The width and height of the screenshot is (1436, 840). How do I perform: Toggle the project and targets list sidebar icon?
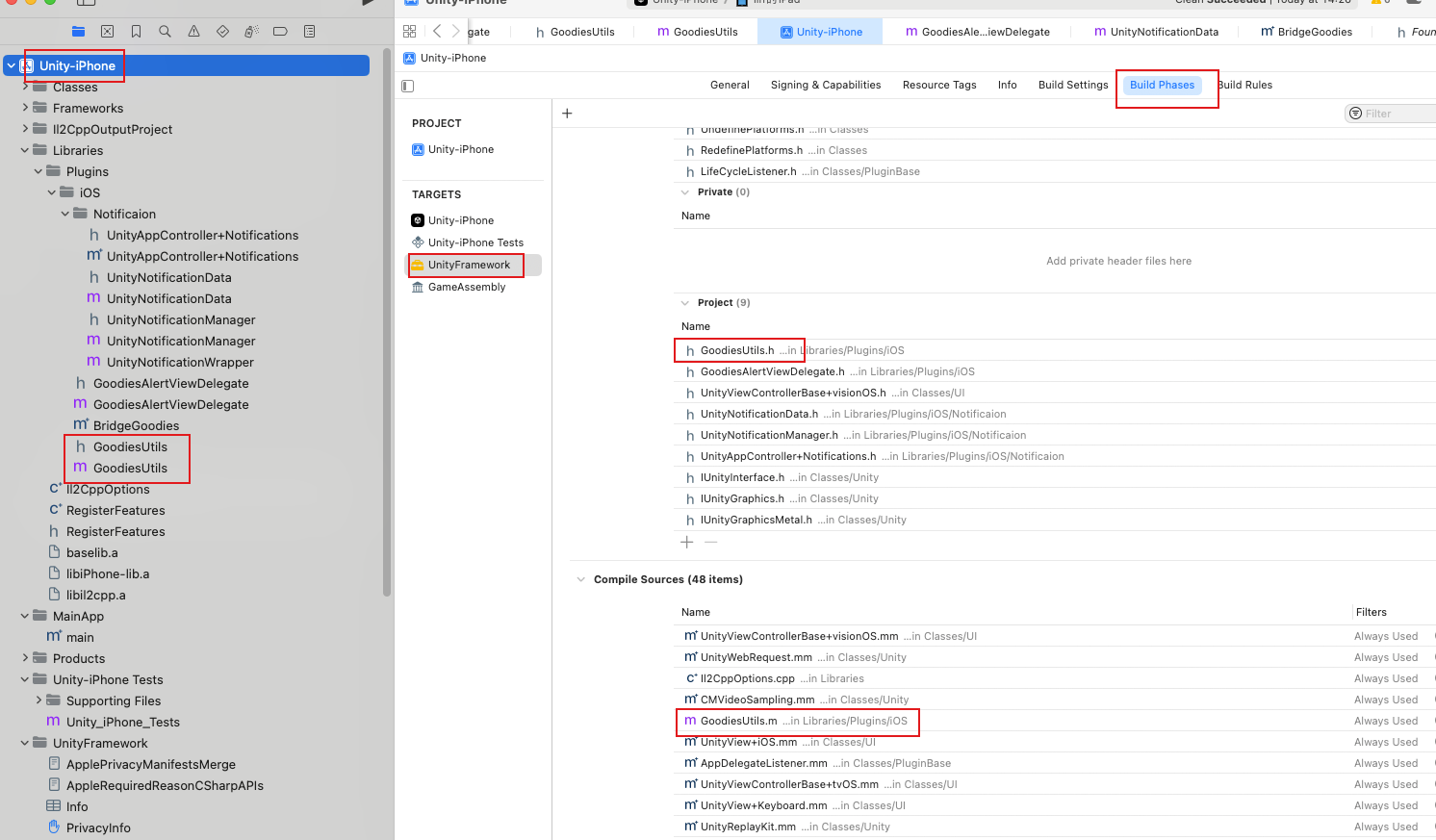[408, 86]
